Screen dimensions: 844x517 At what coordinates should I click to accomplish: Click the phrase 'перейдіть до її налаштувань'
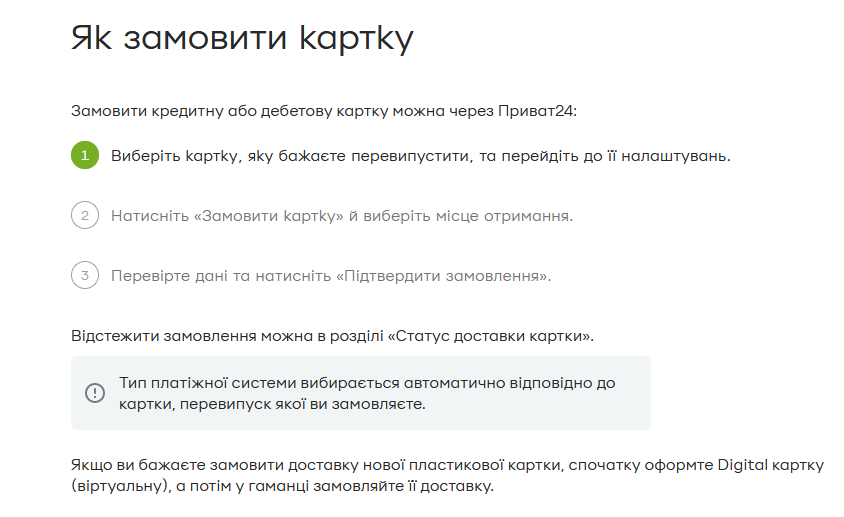pyautogui.click(x=616, y=156)
